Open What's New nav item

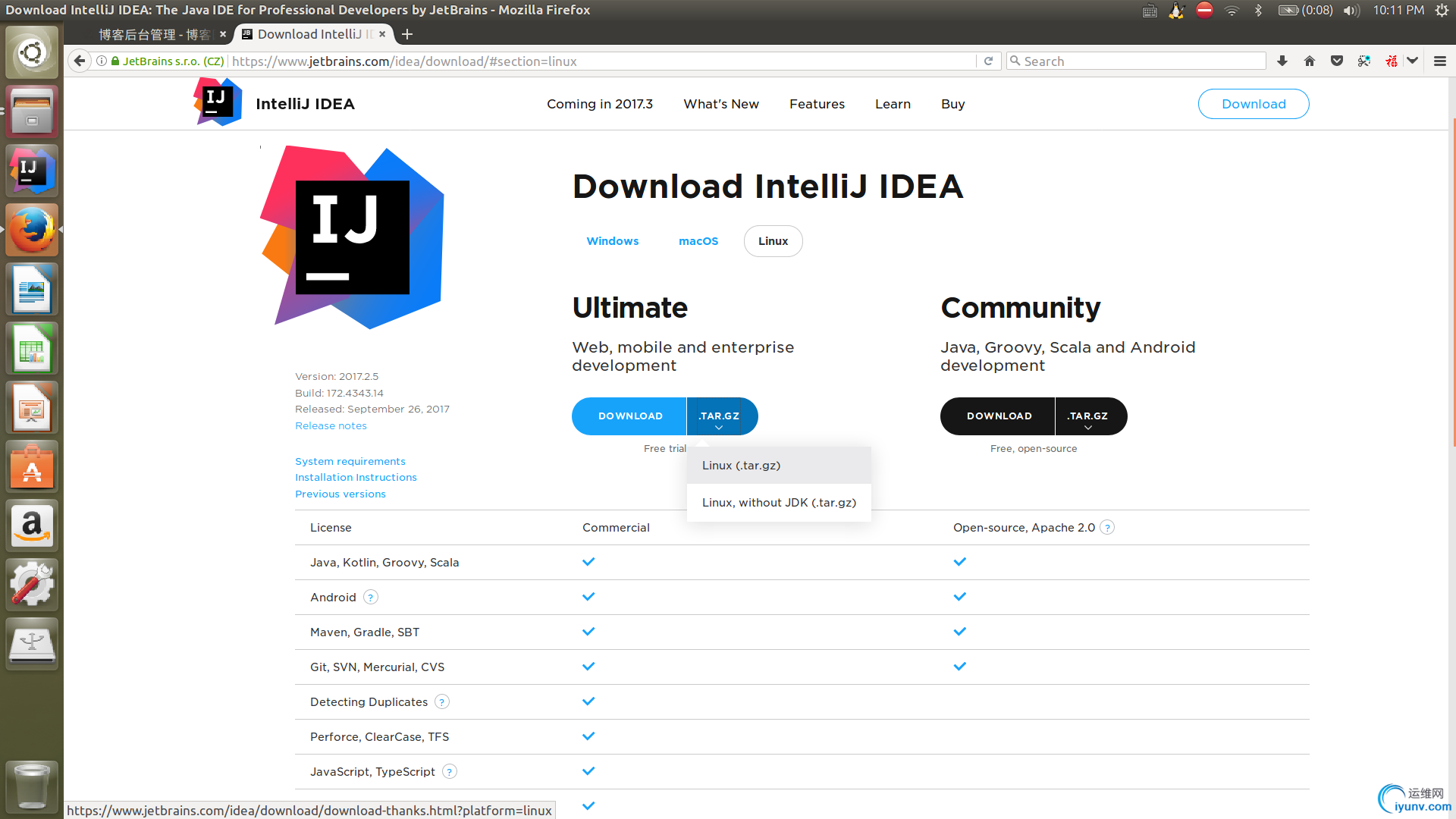click(721, 104)
